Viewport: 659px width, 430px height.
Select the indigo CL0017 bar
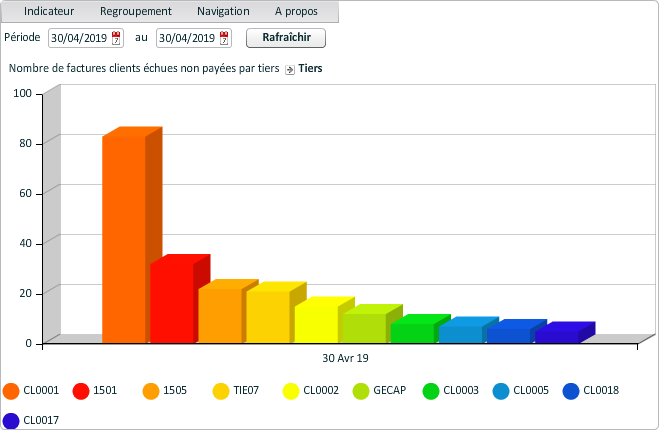point(557,337)
